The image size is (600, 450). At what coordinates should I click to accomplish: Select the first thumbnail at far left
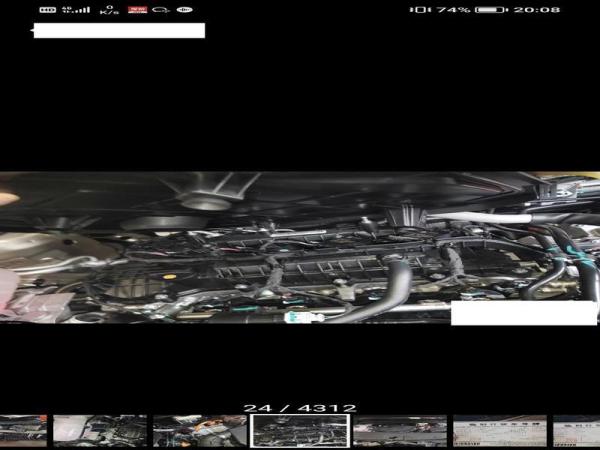(22, 431)
